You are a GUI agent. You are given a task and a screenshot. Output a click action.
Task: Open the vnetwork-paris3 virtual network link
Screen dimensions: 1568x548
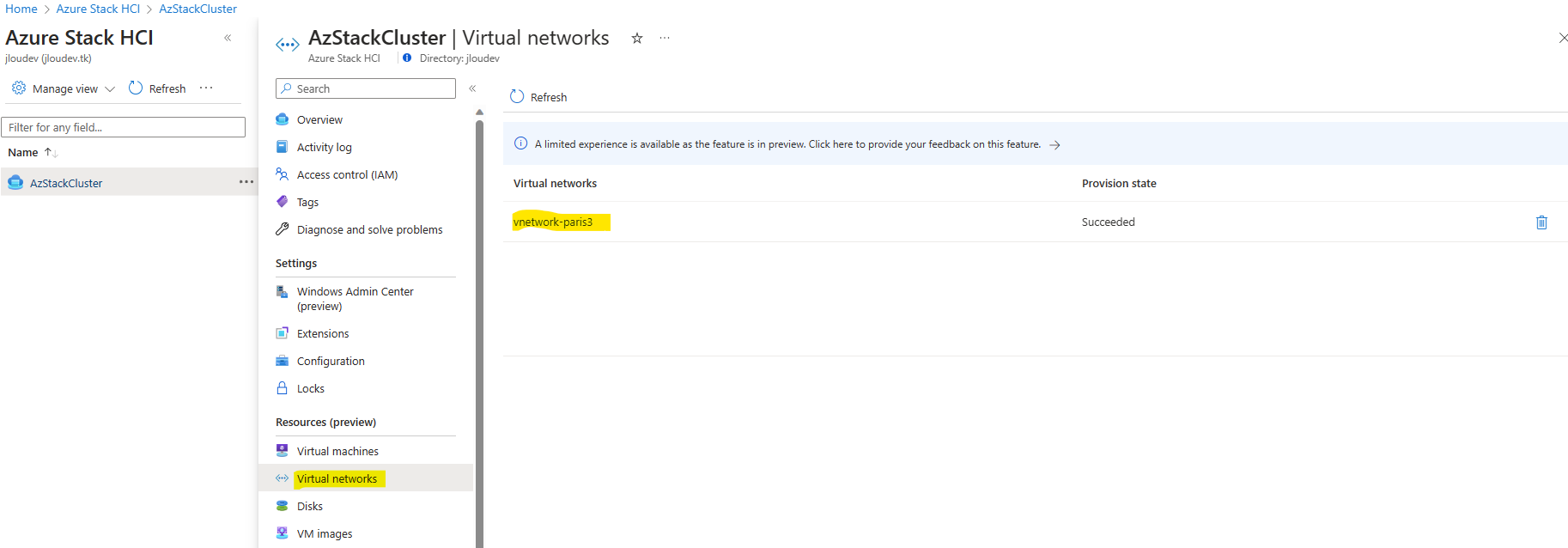[553, 222]
